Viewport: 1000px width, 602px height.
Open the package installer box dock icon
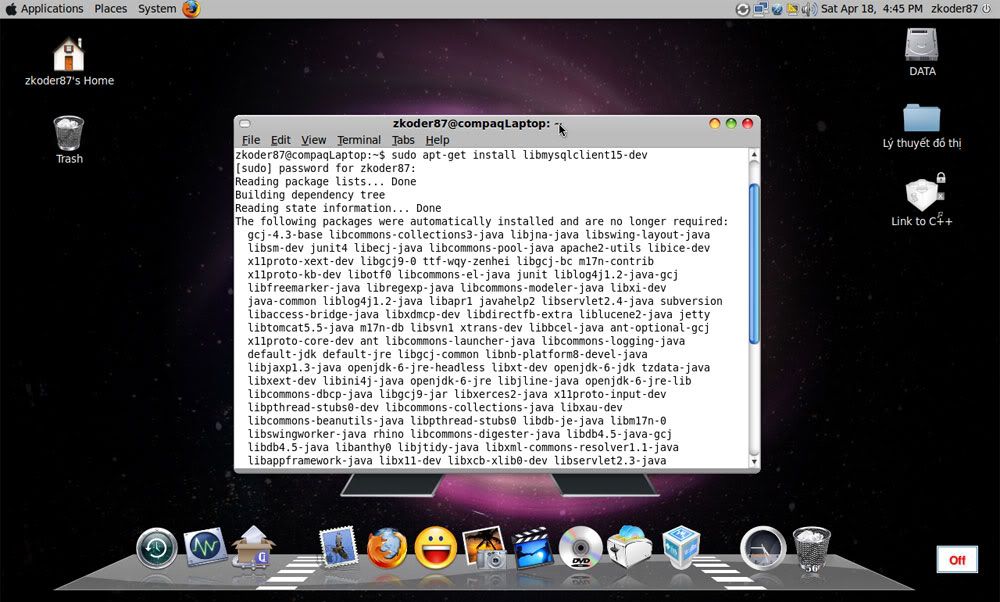pos(253,547)
